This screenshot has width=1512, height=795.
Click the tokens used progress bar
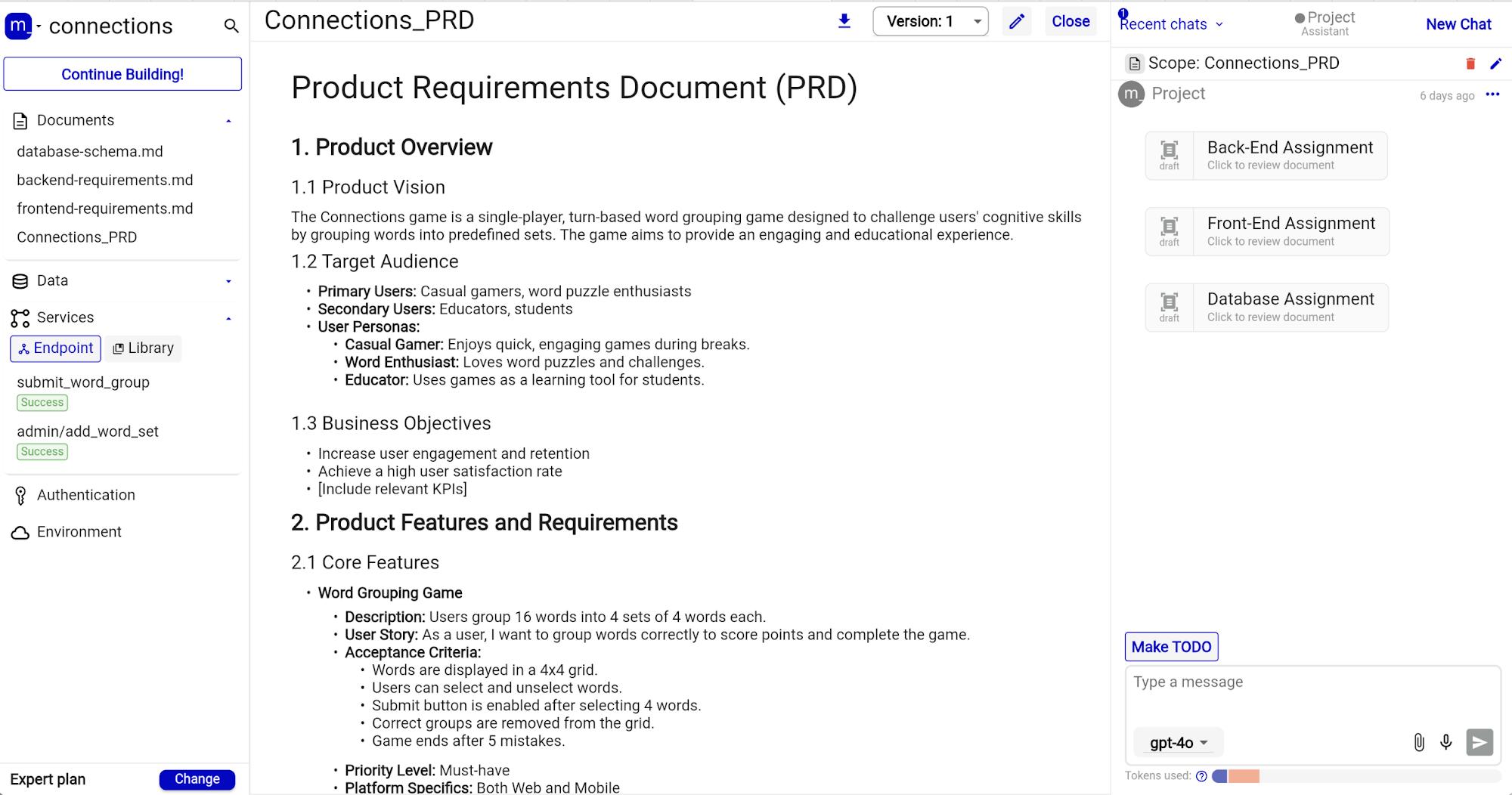[1356, 776]
